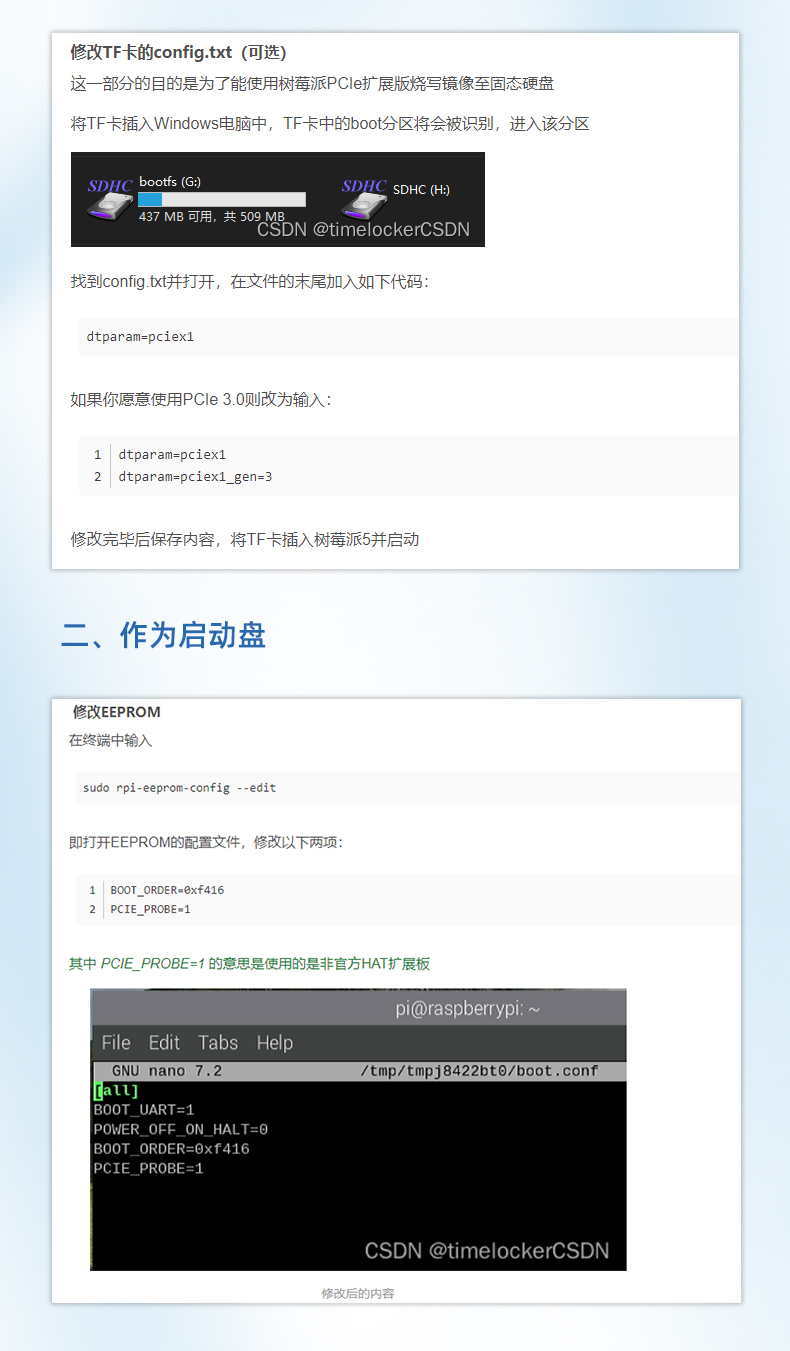Click the highlighted [all] line in nano
790x1351 pixels.
[x=116, y=1090]
